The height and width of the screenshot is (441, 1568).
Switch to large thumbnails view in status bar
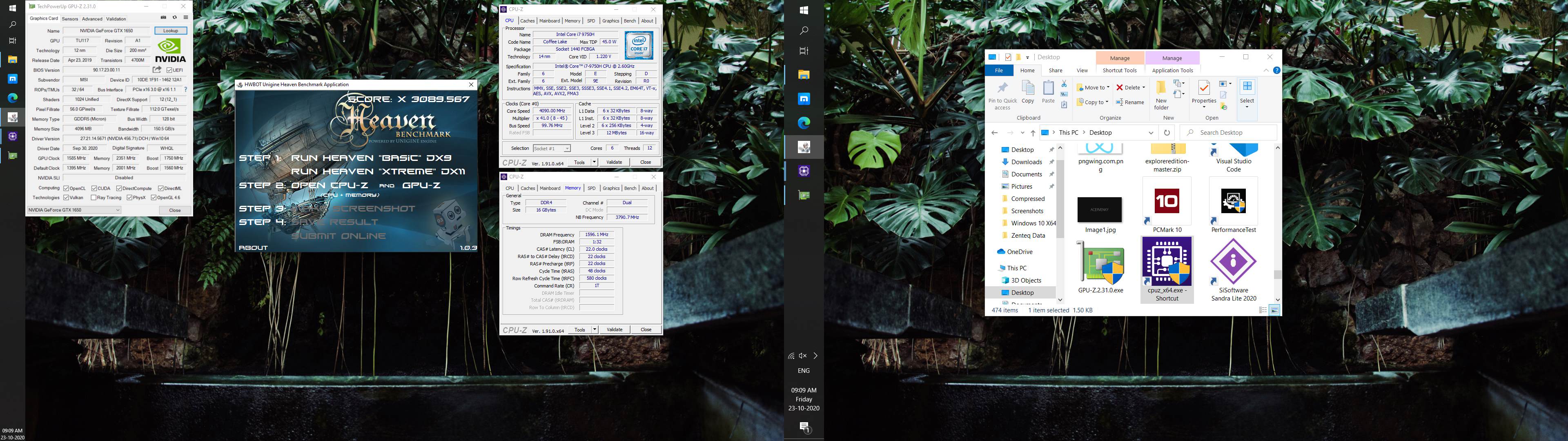(1274, 310)
